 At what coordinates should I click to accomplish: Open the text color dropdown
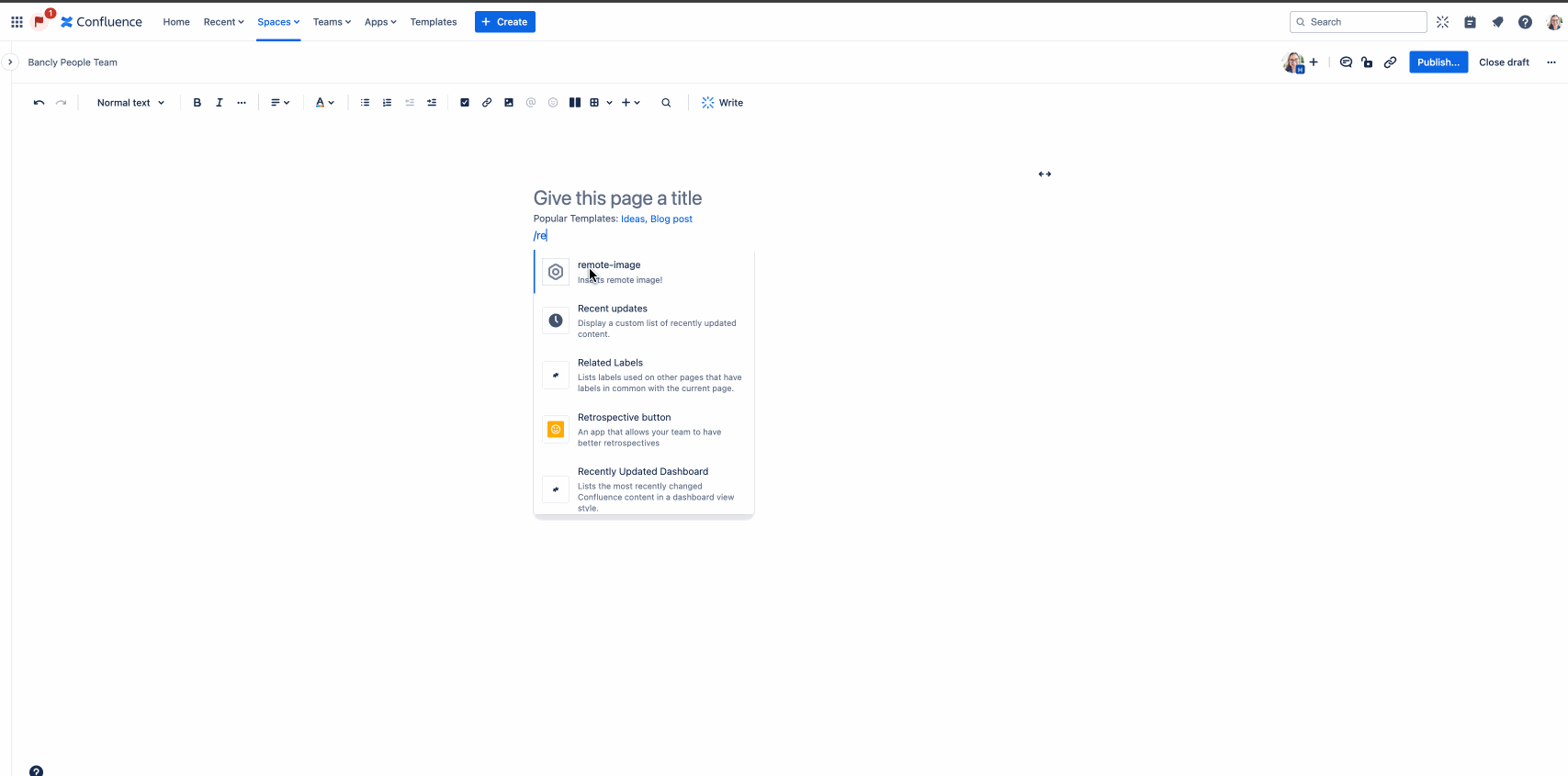(325, 103)
